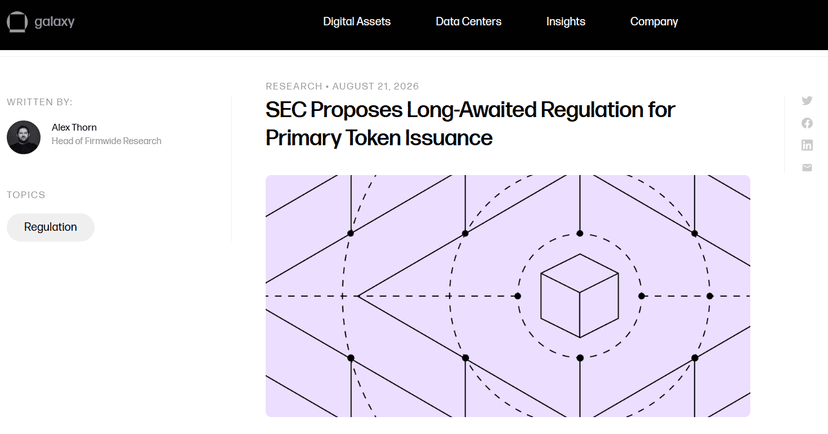
Task: Click the Head of Firmwide Research subtitle
Action: click(x=106, y=141)
